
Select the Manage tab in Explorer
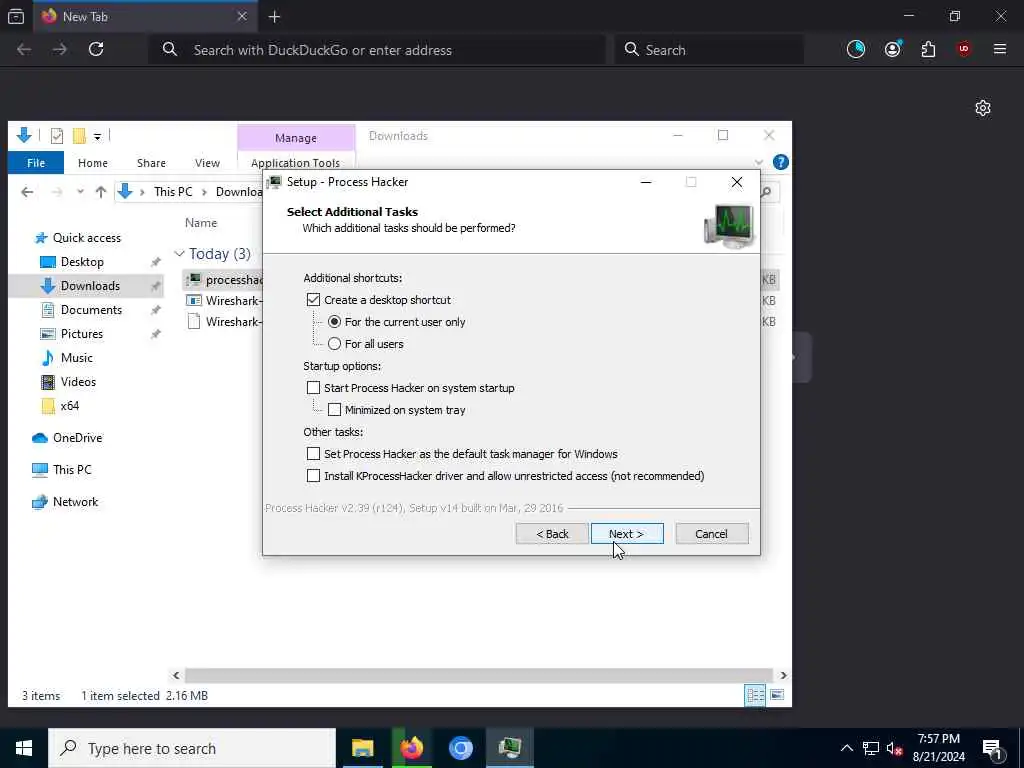(x=296, y=138)
